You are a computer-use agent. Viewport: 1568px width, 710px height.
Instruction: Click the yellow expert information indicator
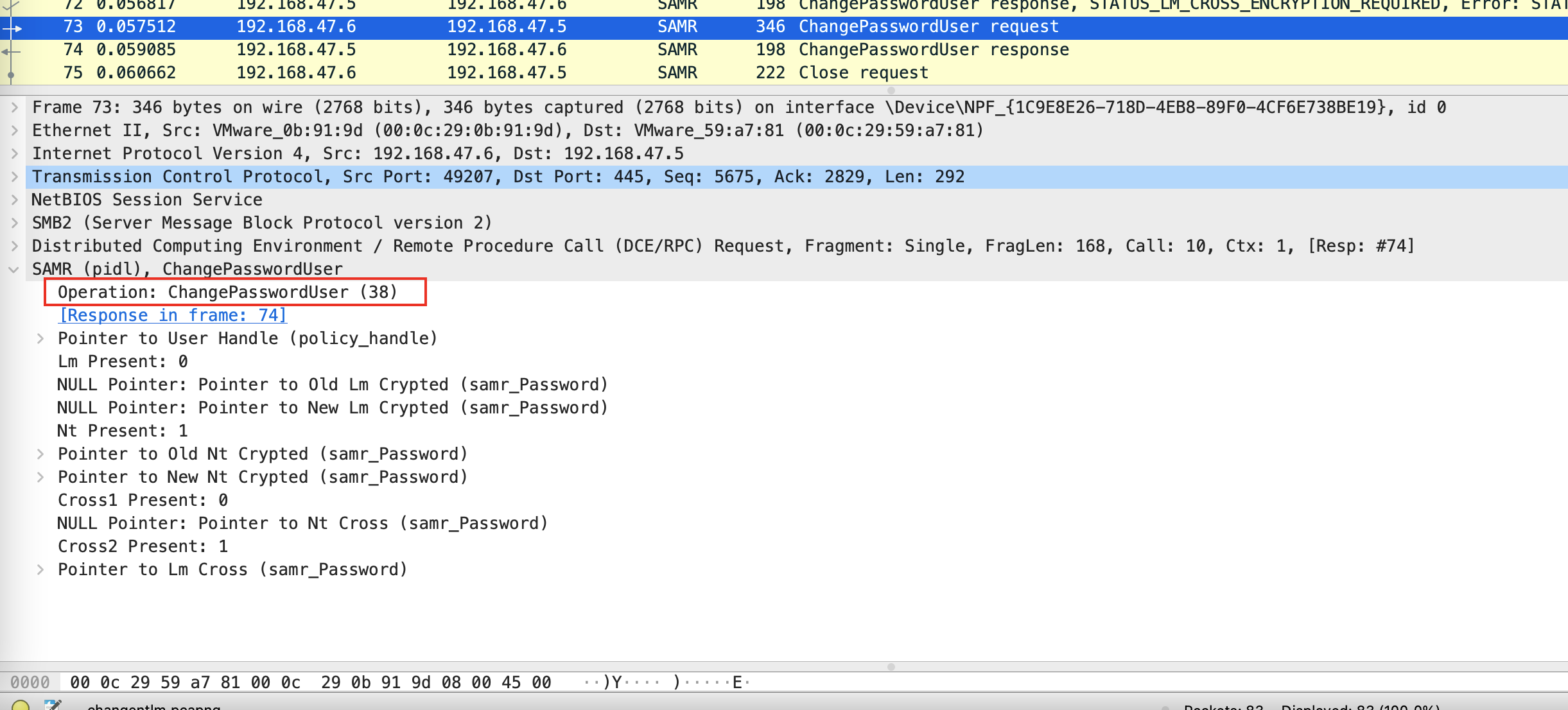[21, 705]
